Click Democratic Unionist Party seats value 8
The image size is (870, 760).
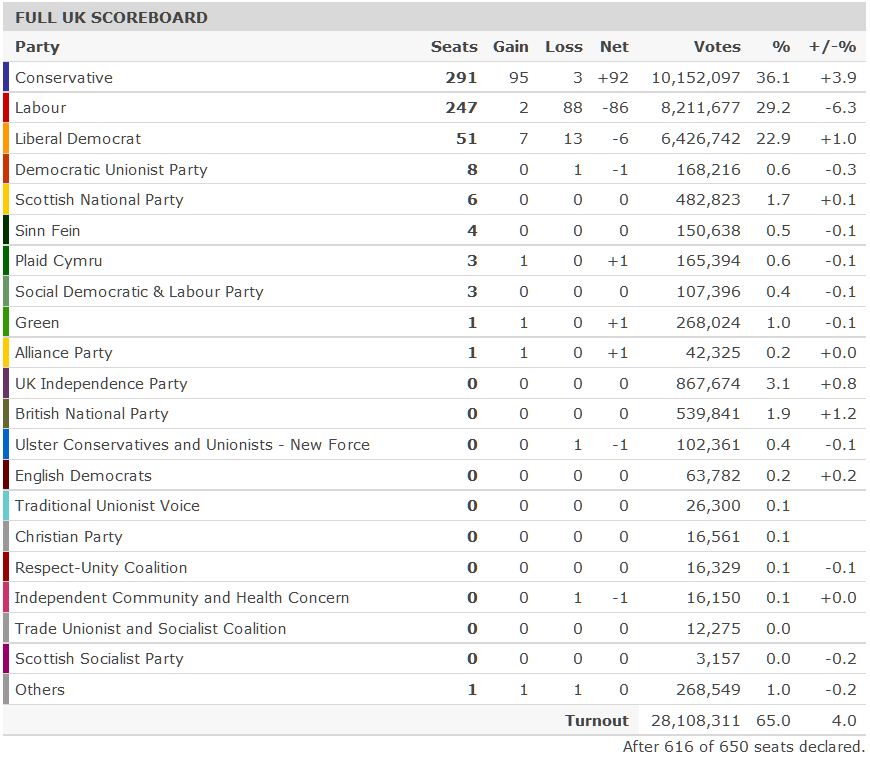pyautogui.click(x=472, y=170)
